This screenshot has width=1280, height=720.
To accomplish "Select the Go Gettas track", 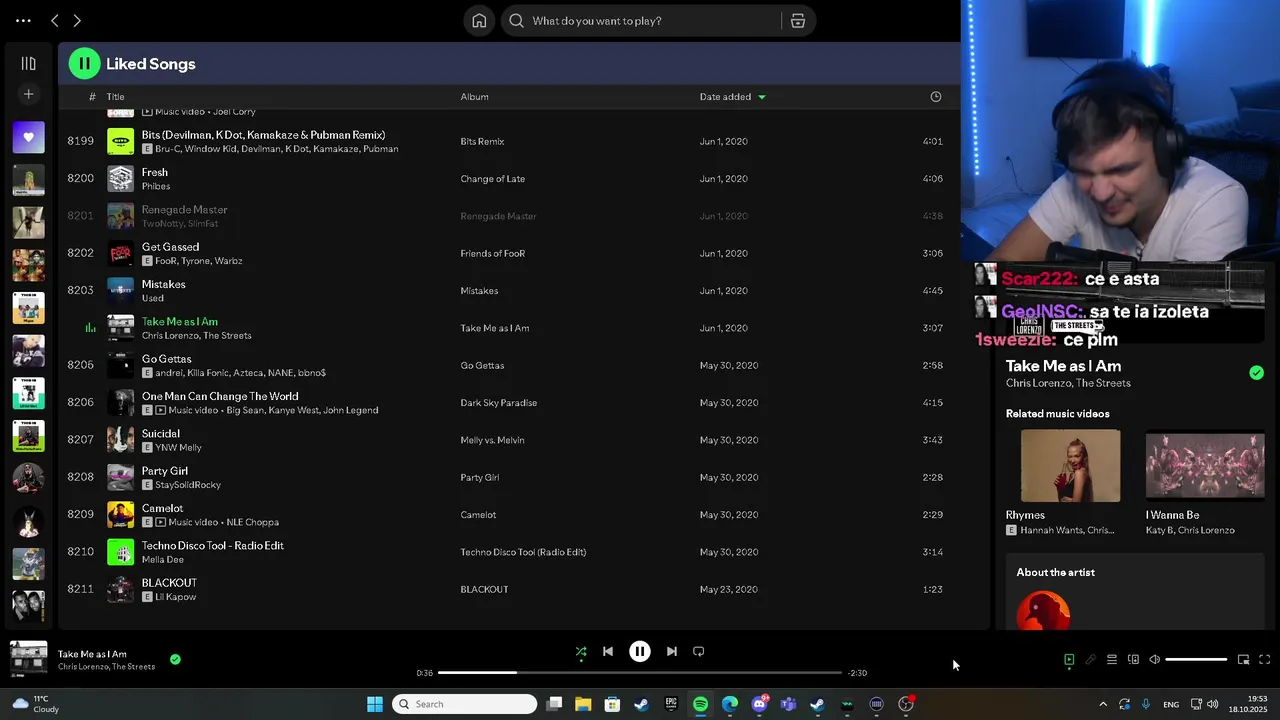I will (x=166, y=359).
